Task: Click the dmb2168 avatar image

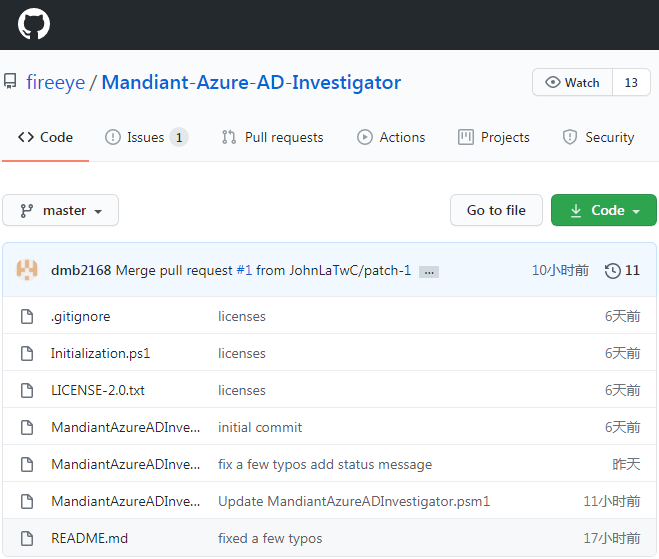Action: click(28, 270)
